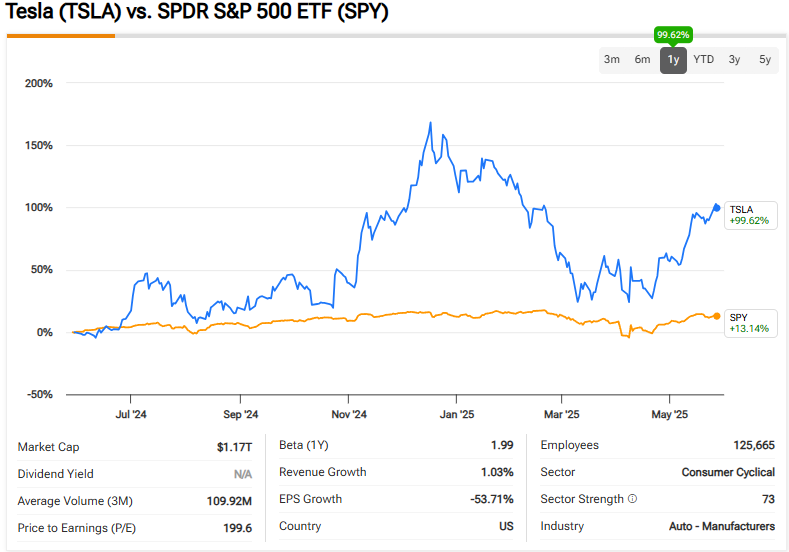Image resolution: width=789 pixels, height=552 pixels.
Task: Click the P/E value 199.6
Action: [238, 528]
